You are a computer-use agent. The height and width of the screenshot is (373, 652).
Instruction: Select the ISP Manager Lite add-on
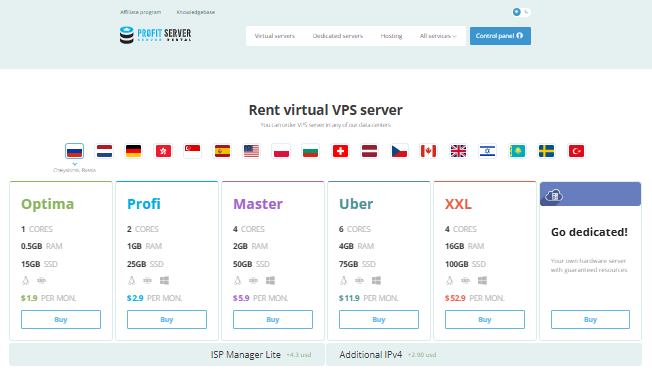click(x=167, y=355)
